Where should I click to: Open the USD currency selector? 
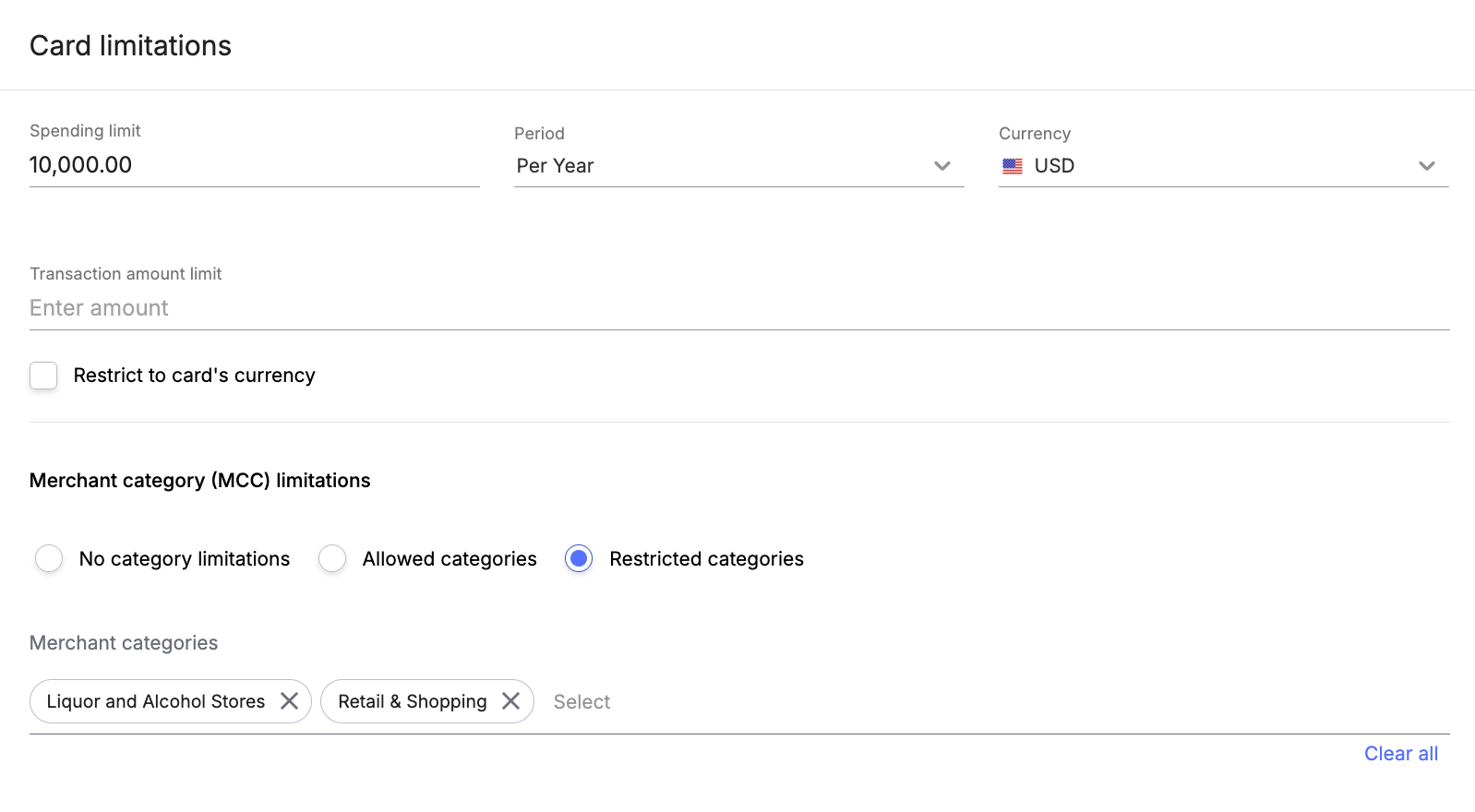[x=1224, y=166]
